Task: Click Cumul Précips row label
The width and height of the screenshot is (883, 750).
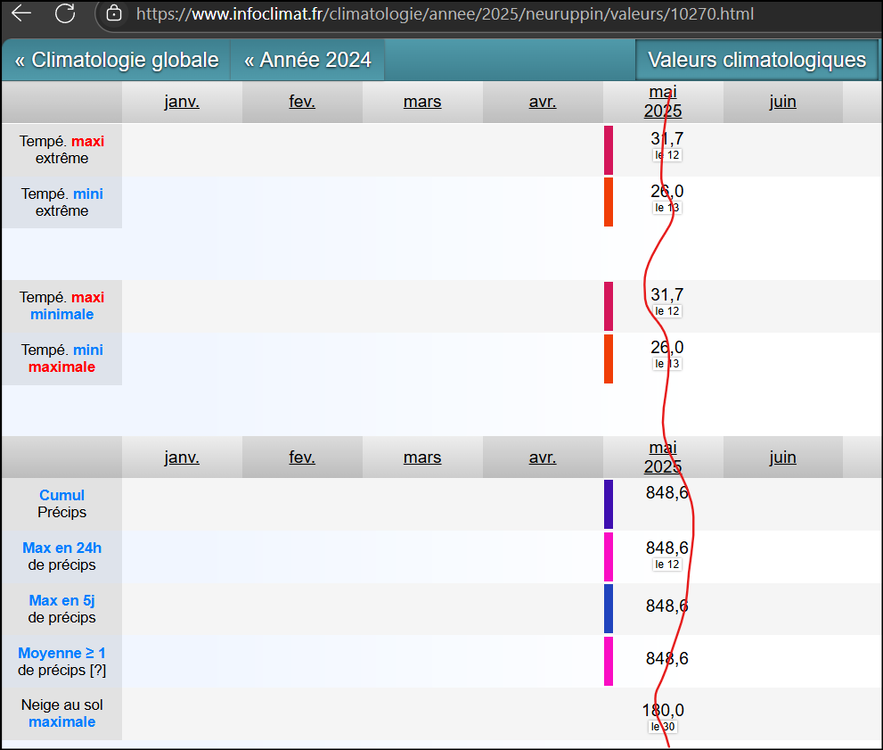Action: (x=62, y=503)
